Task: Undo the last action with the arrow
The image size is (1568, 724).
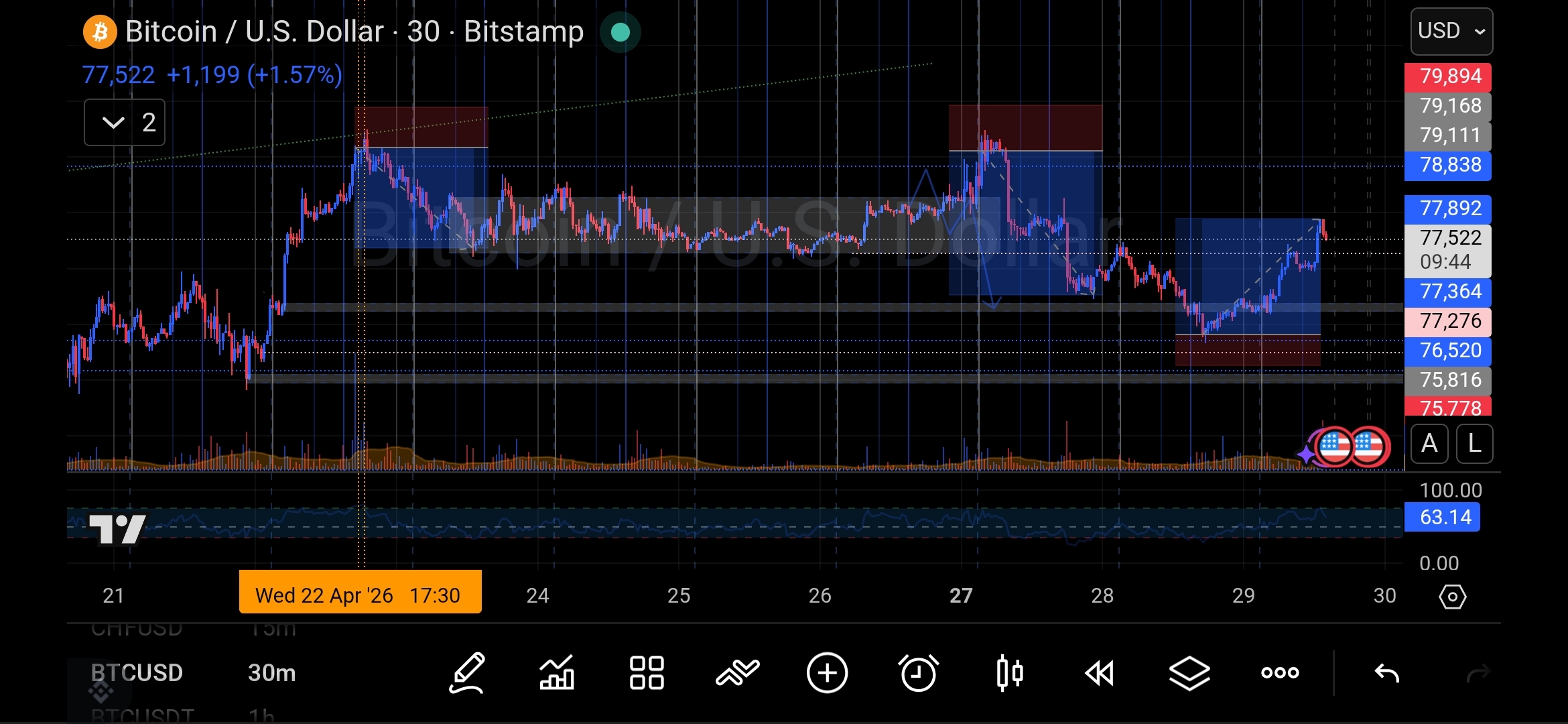Action: click(x=1386, y=672)
